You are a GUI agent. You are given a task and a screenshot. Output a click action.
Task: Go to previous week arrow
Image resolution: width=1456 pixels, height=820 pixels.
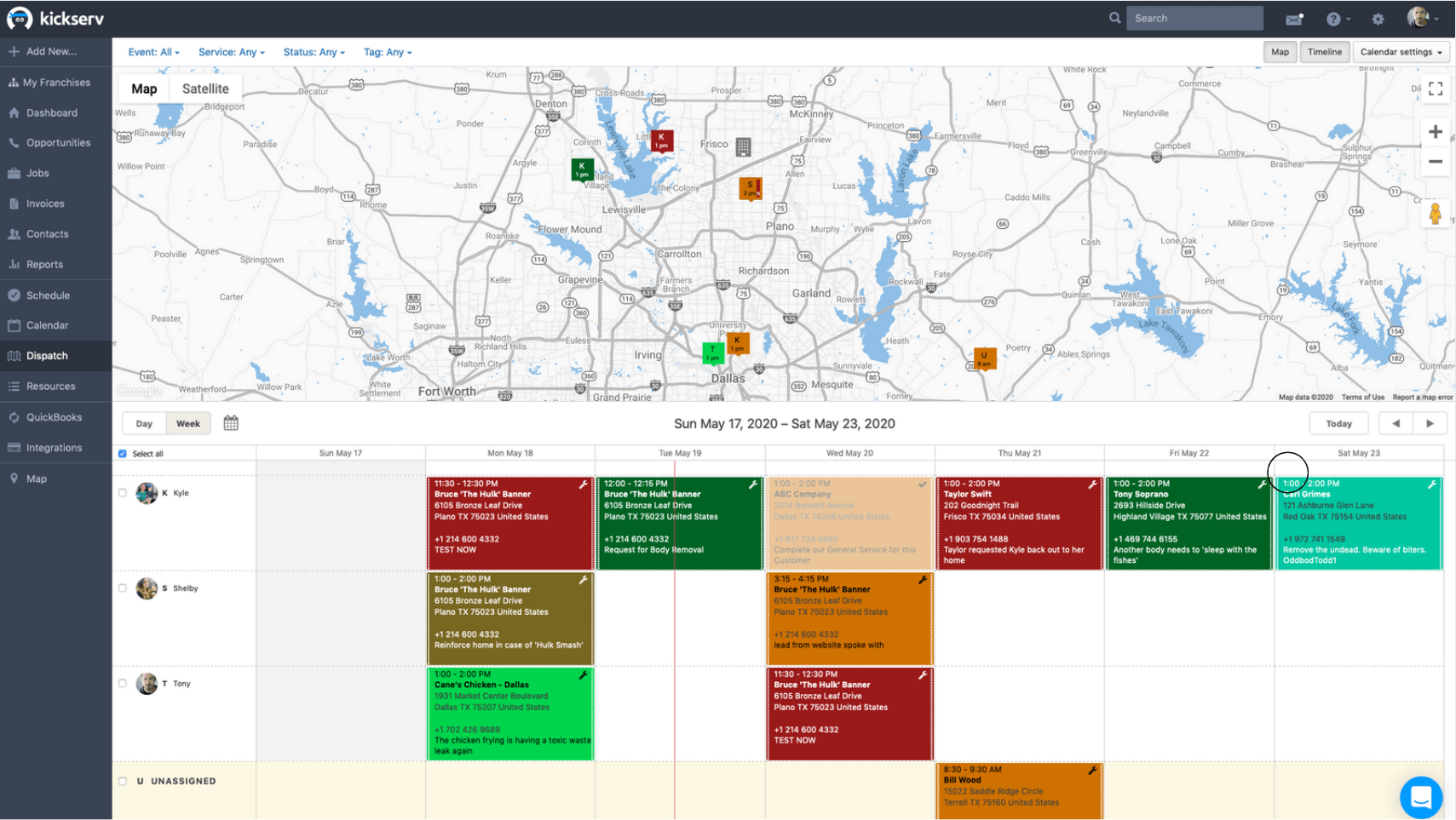1396,423
